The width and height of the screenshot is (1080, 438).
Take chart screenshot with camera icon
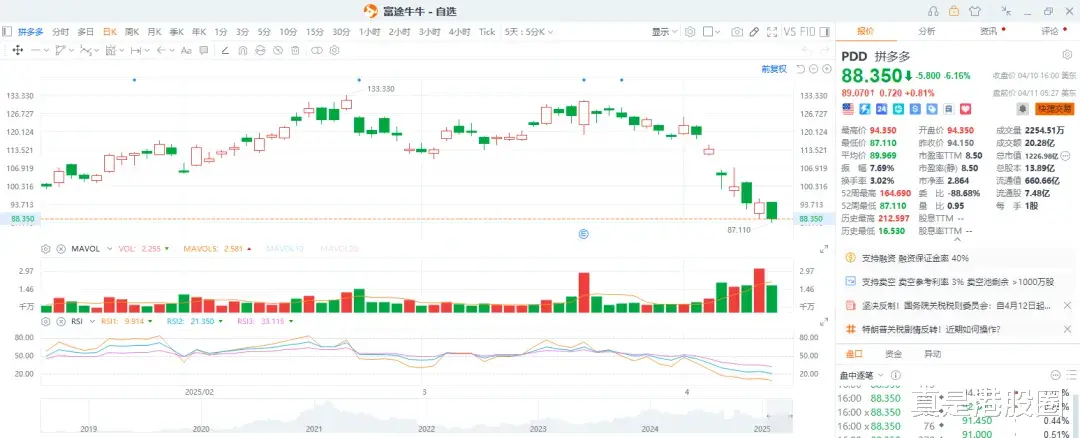(737, 32)
